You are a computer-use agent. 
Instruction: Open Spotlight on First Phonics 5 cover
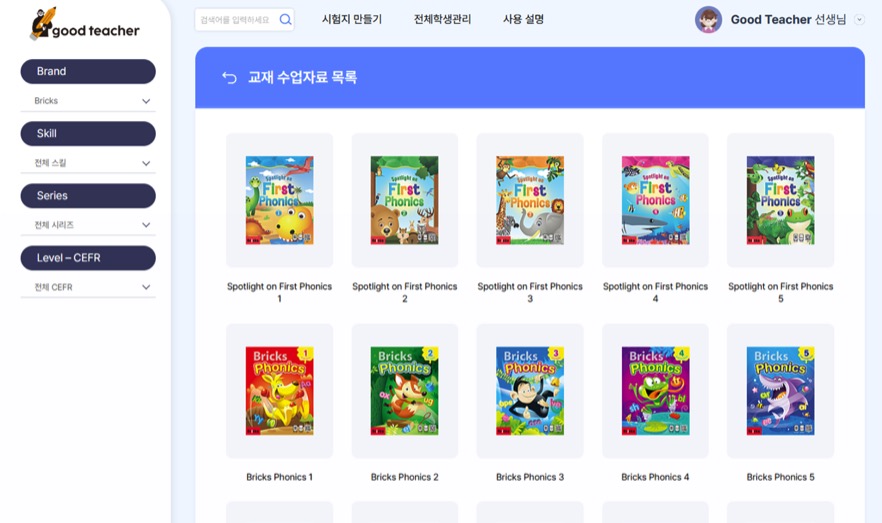point(780,200)
